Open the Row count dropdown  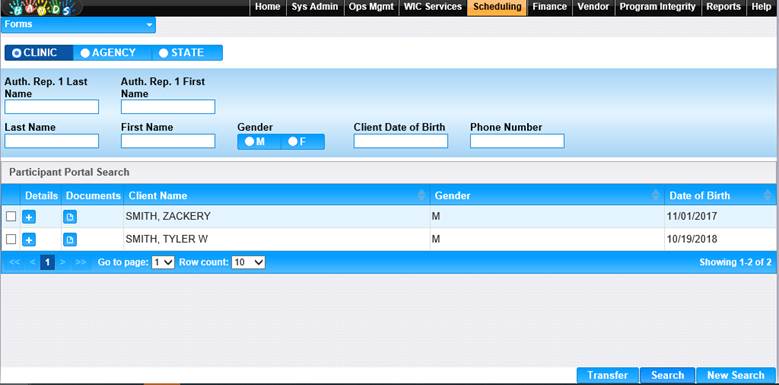(x=248, y=262)
